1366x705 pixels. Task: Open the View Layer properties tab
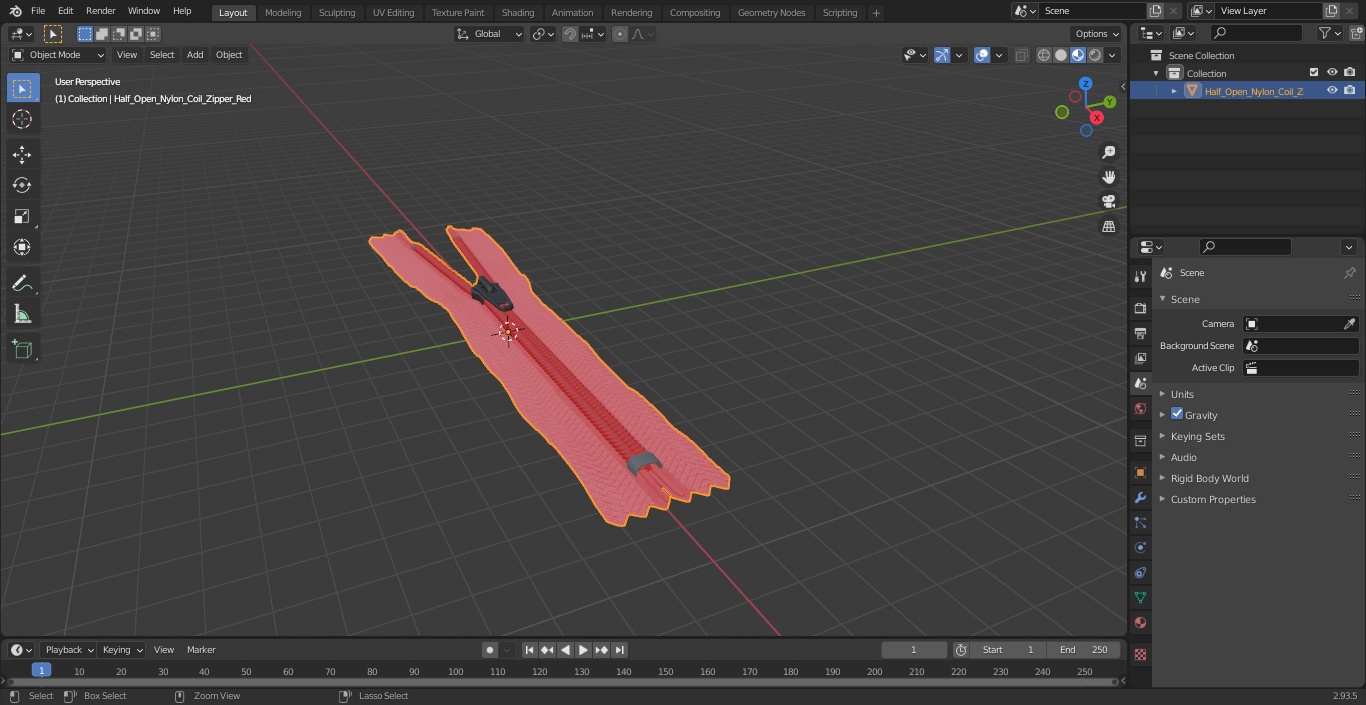pos(1140,358)
